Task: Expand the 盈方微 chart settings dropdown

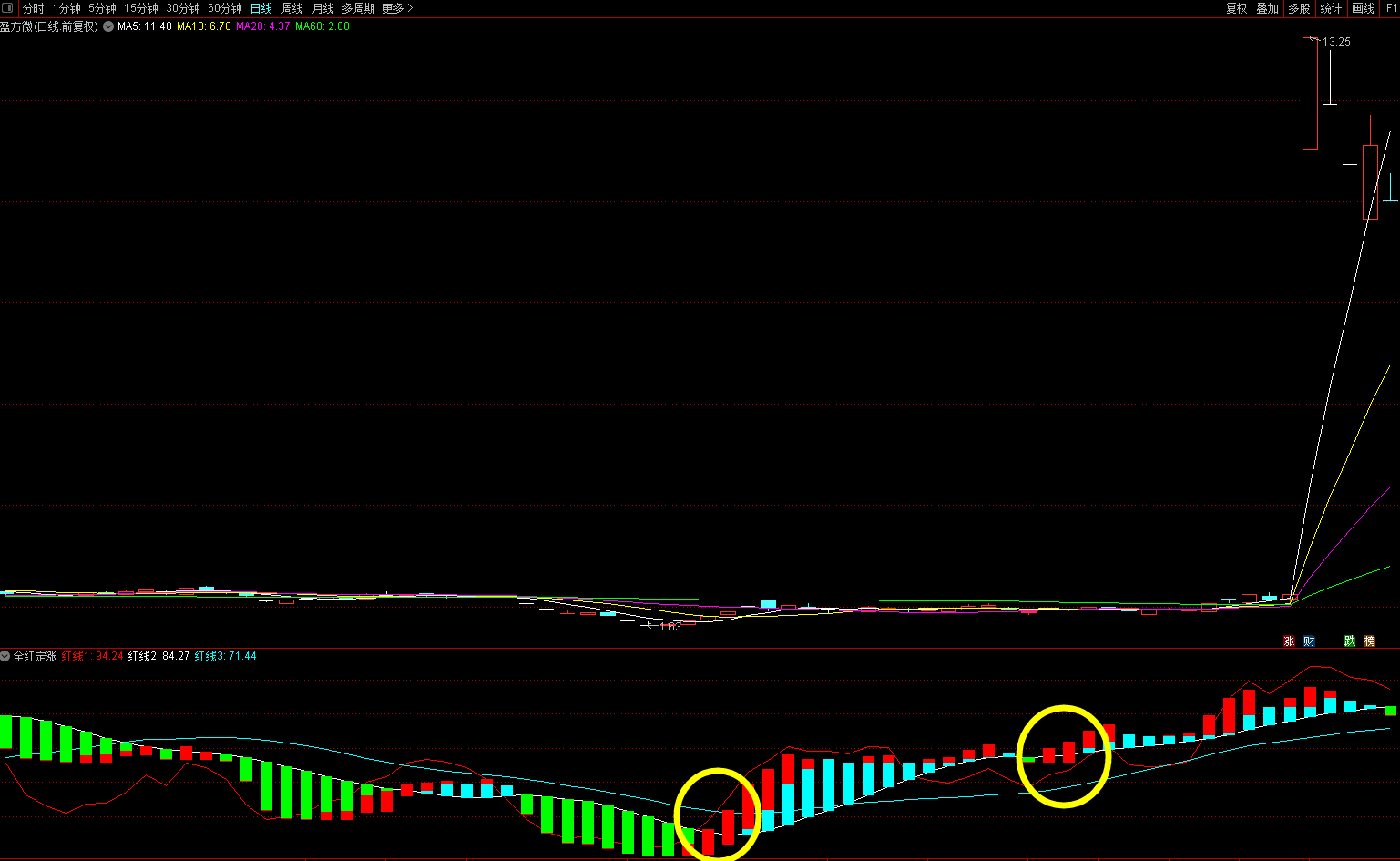Action: (x=108, y=26)
